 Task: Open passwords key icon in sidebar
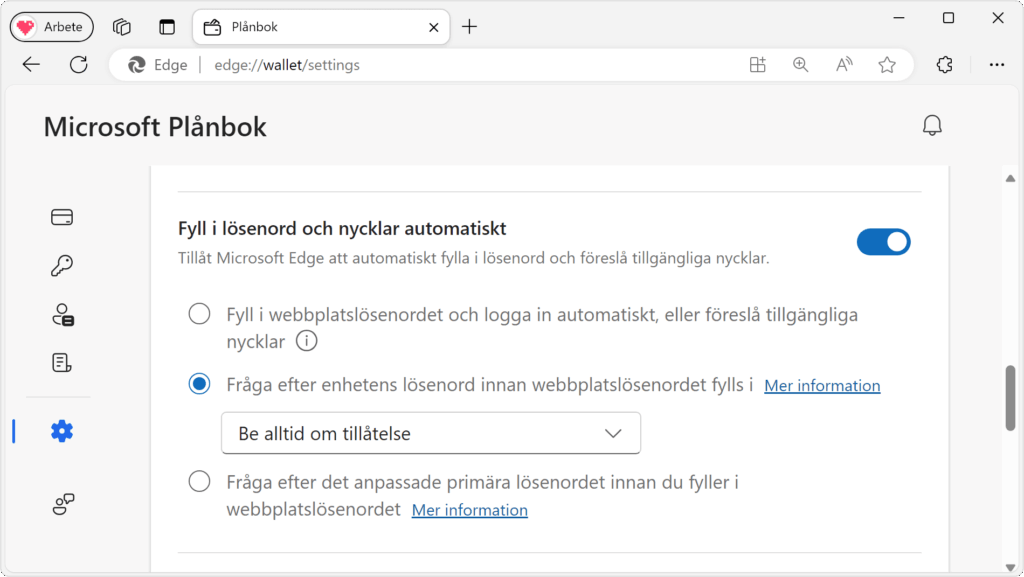(62, 266)
